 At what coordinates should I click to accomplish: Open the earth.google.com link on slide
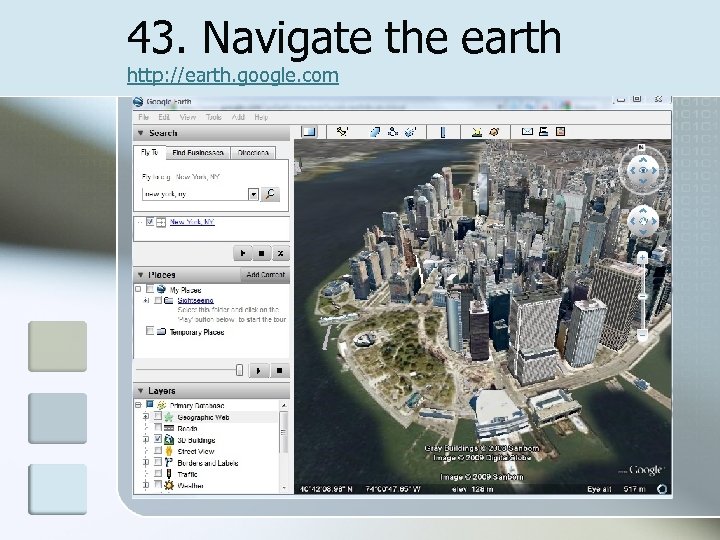[233, 75]
